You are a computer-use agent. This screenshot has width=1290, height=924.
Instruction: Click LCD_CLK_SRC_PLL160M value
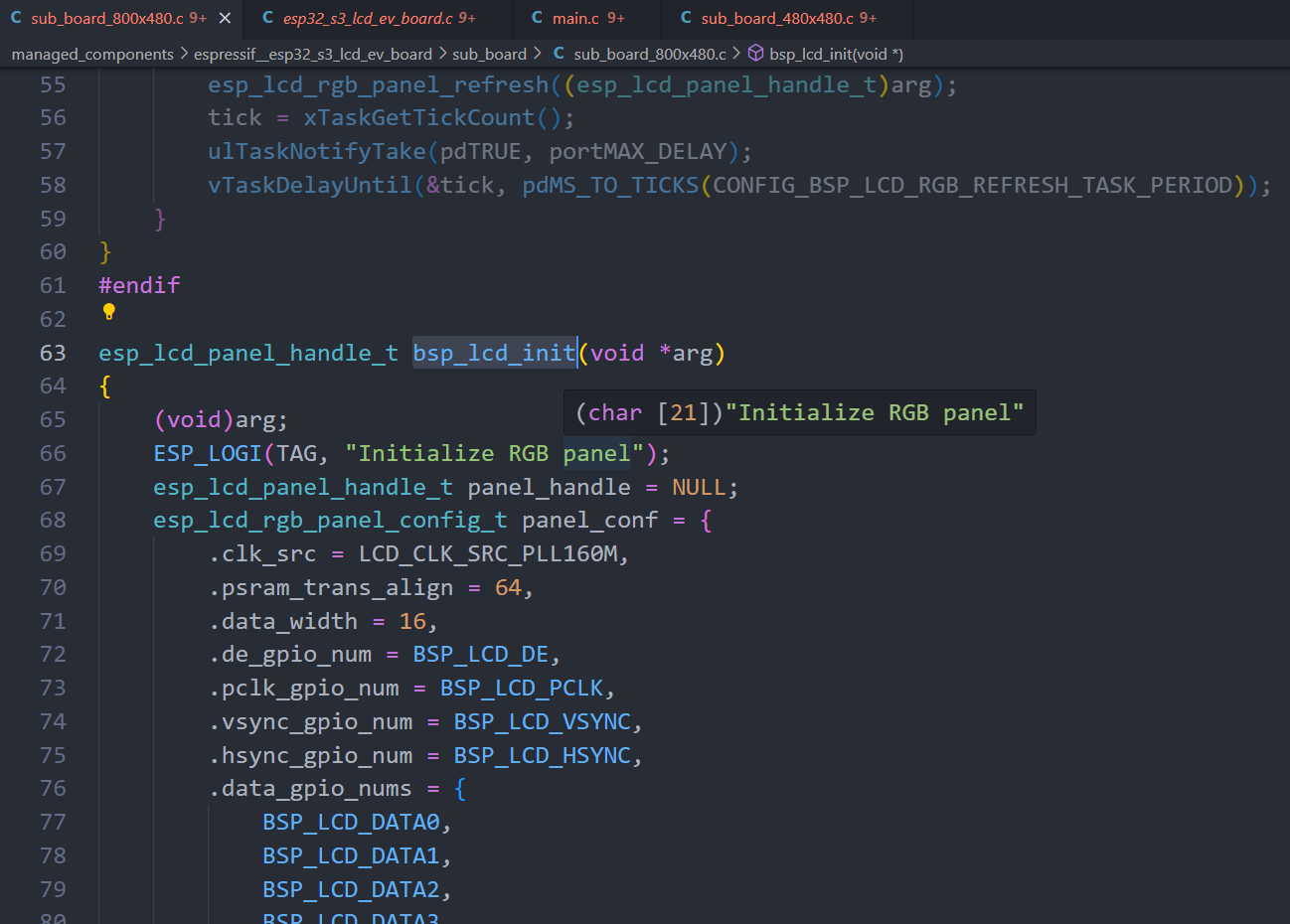point(487,553)
